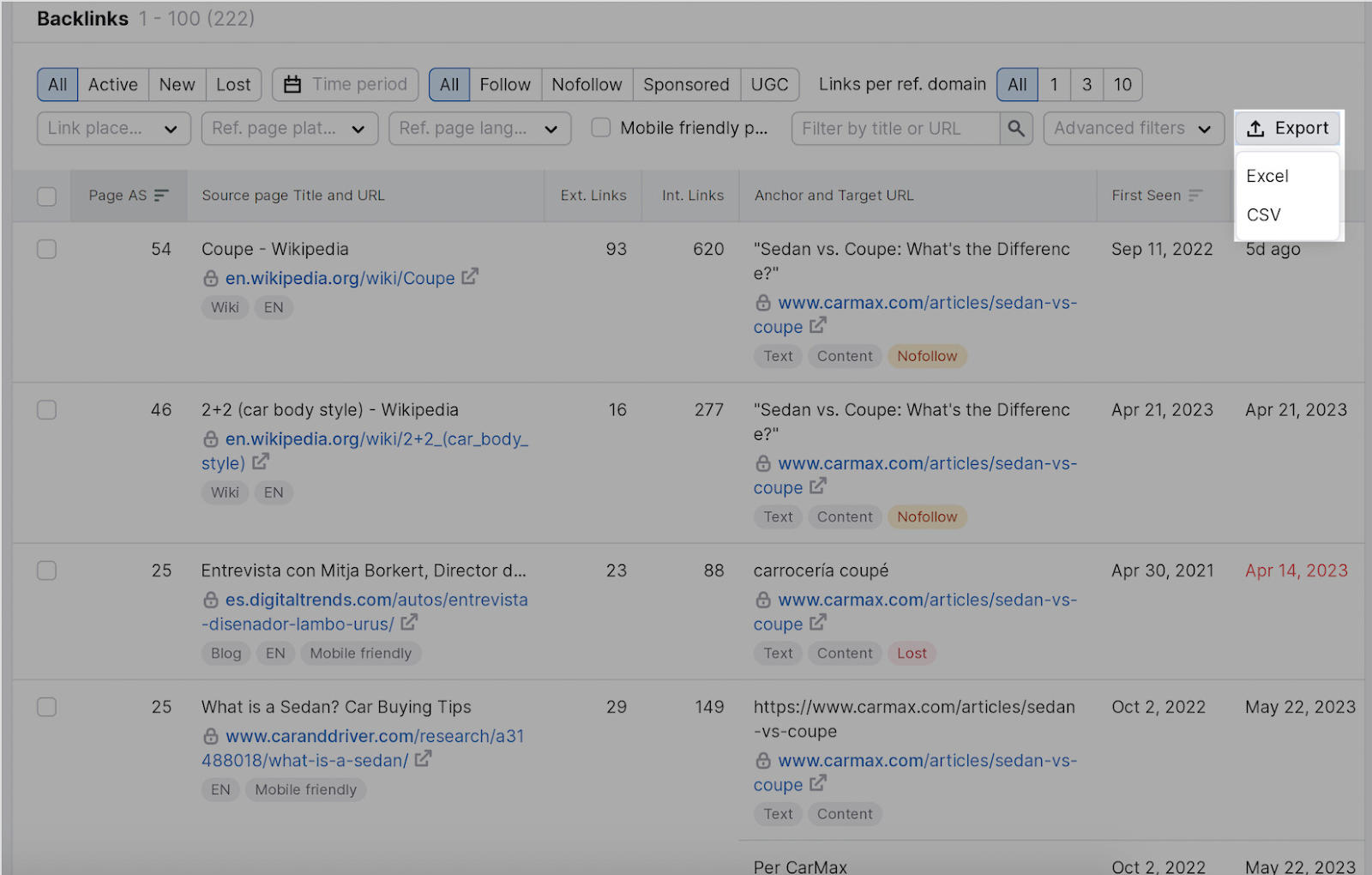Click Page AS sort icon
1372x875 pixels.
[x=161, y=196]
